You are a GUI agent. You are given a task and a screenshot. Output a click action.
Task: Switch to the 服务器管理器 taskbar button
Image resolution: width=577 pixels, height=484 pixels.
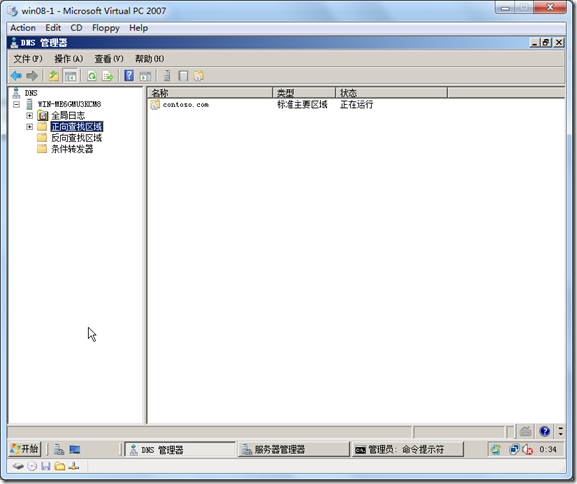pyautogui.click(x=293, y=450)
